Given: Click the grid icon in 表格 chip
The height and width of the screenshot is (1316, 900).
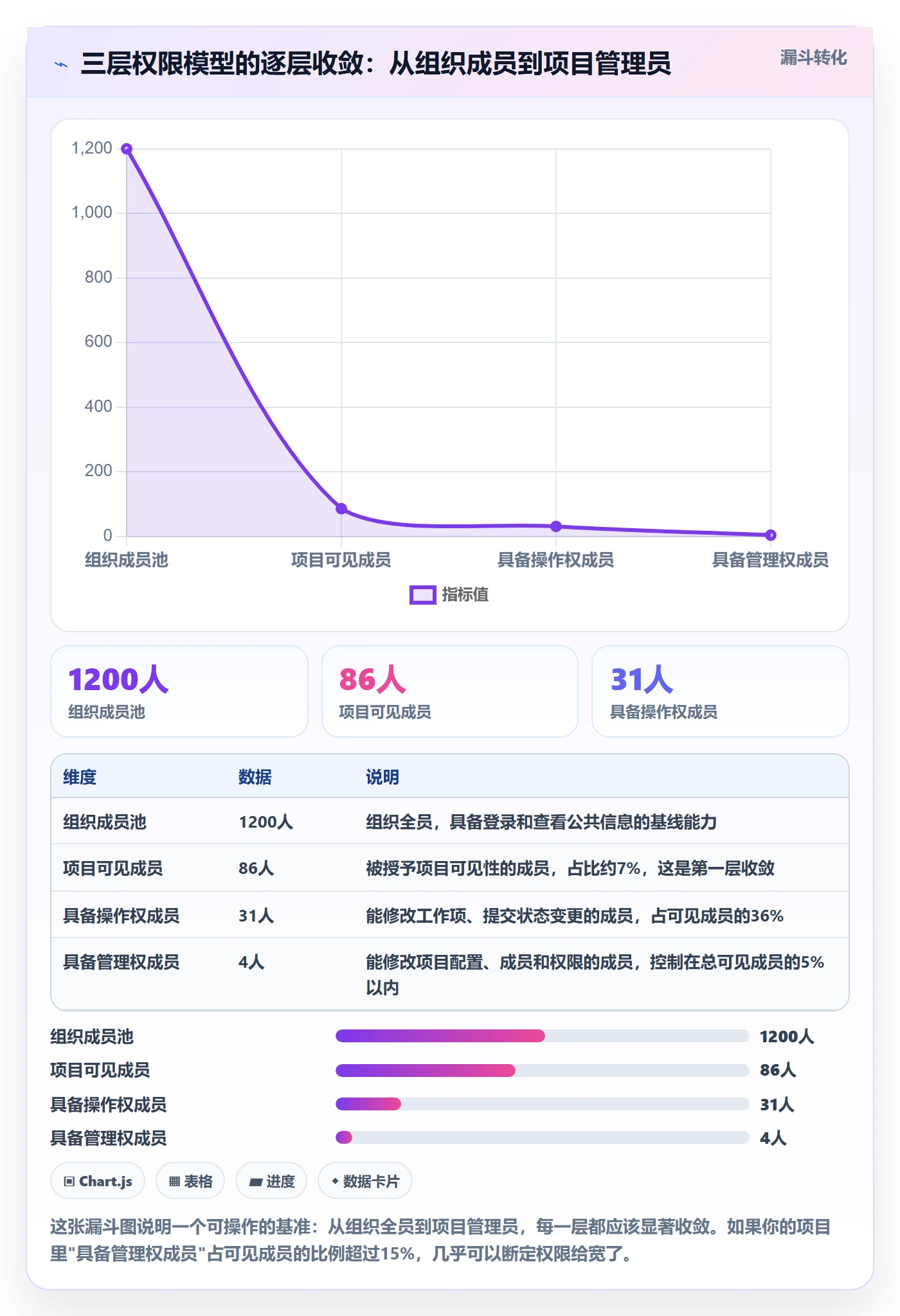Looking at the screenshot, I should point(174,1181).
